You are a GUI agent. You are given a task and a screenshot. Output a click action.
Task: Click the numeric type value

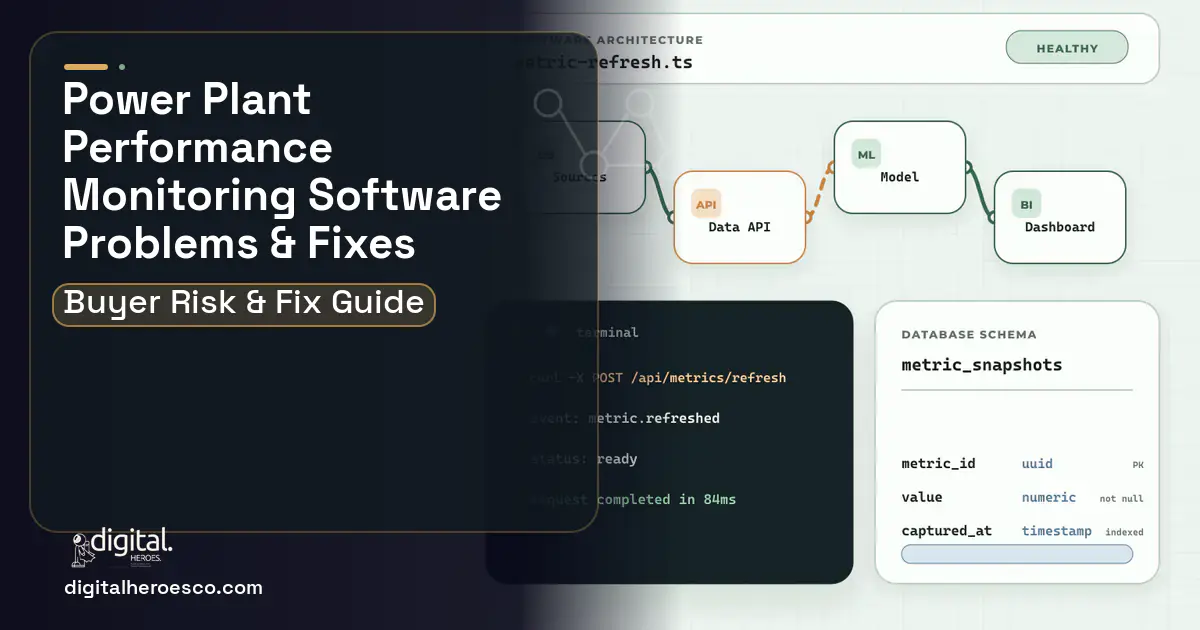(1049, 497)
